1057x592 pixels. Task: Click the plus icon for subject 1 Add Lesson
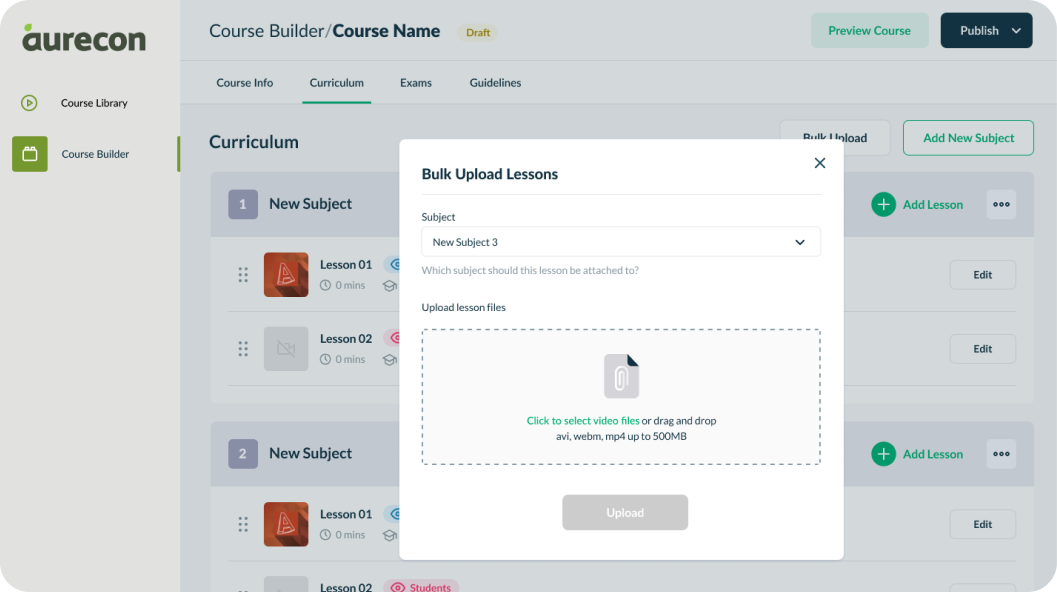tap(883, 204)
